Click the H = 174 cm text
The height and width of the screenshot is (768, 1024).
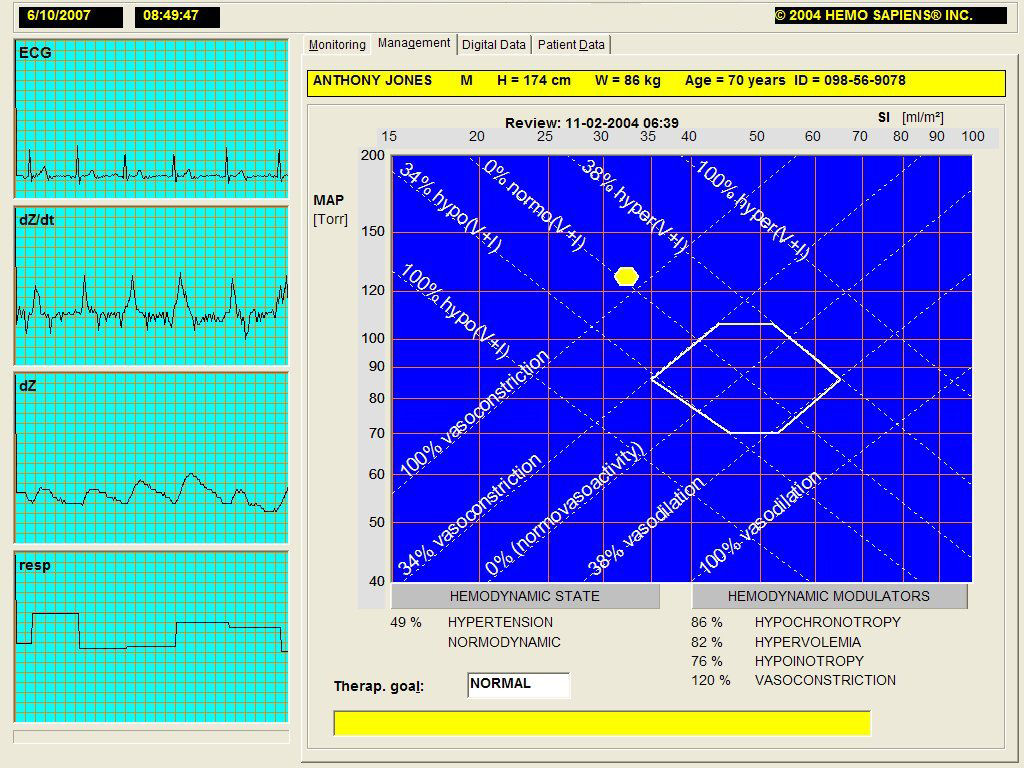click(534, 80)
